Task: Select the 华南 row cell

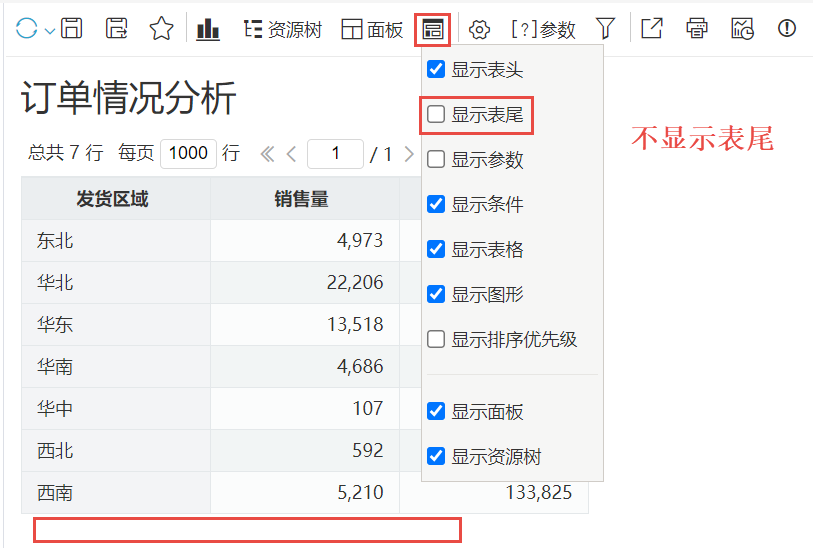Action: point(116,367)
